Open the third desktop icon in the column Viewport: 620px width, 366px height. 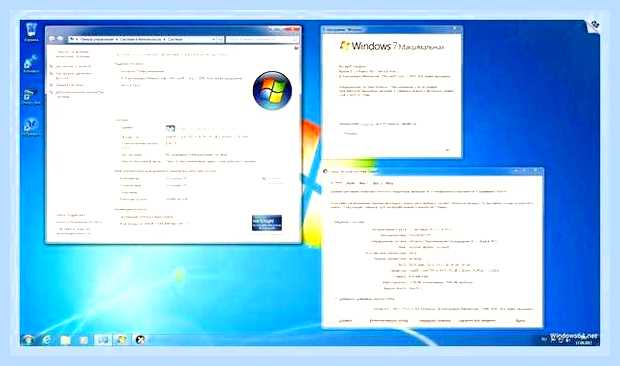pos(31,96)
